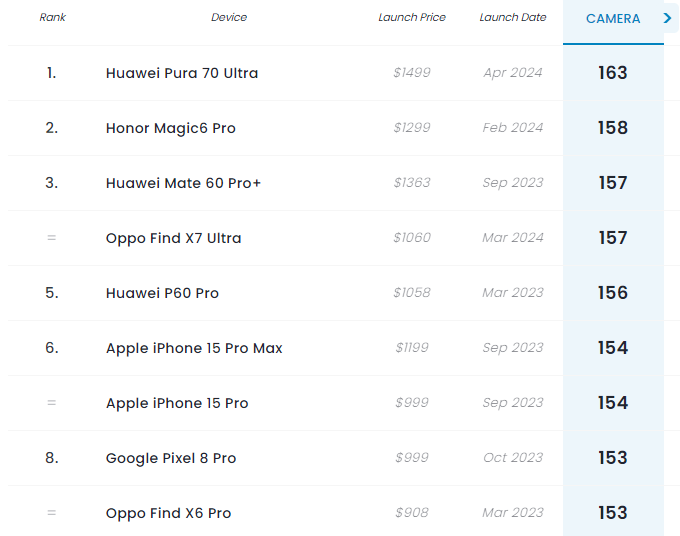Open the Huawei P60 Pro listing
This screenshot has width=680, height=536.
[x=162, y=293]
